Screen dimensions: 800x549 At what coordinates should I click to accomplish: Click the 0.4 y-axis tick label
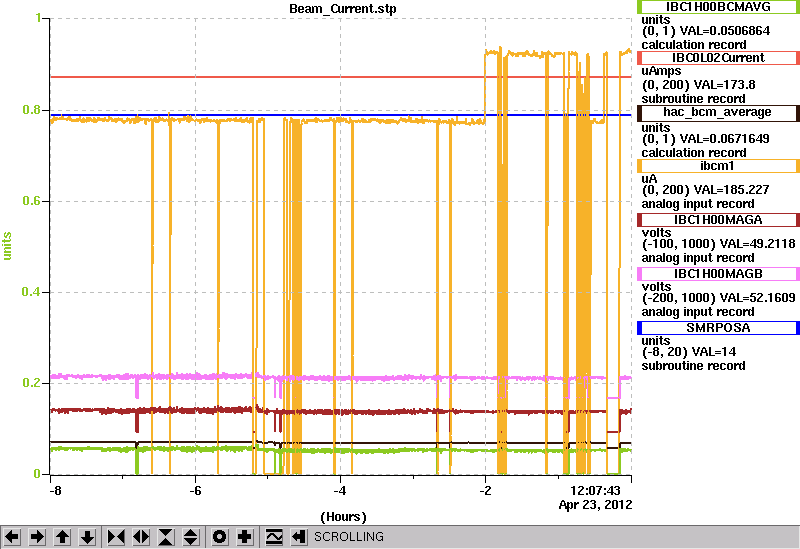(x=32, y=292)
